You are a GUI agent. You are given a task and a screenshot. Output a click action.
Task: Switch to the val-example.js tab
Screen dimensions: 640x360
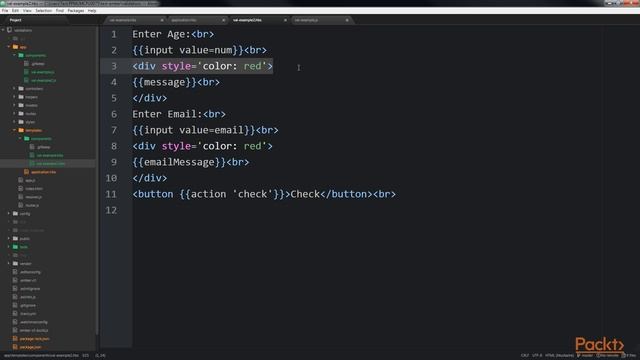click(307, 20)
